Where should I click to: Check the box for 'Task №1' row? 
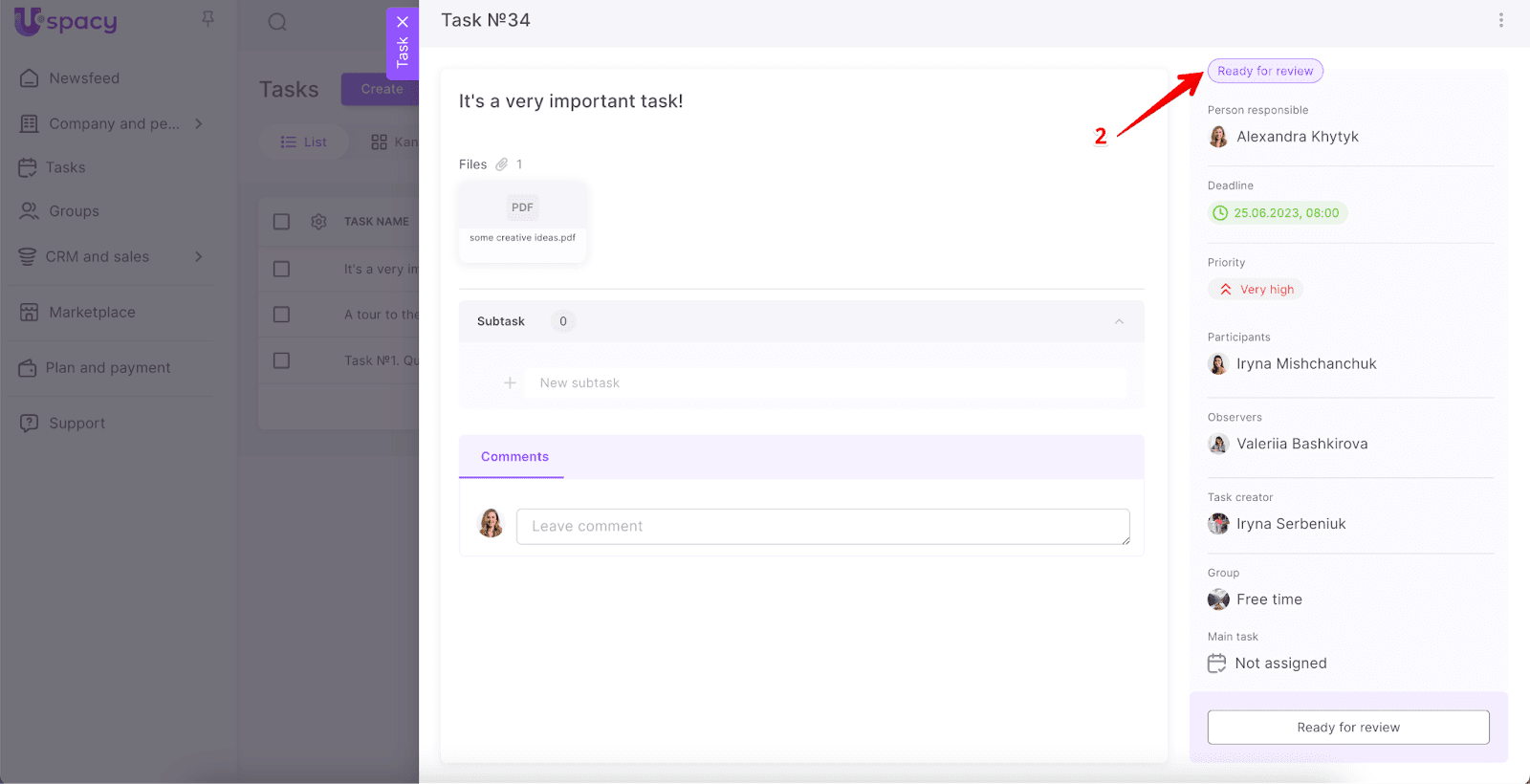tap(281, 360)
